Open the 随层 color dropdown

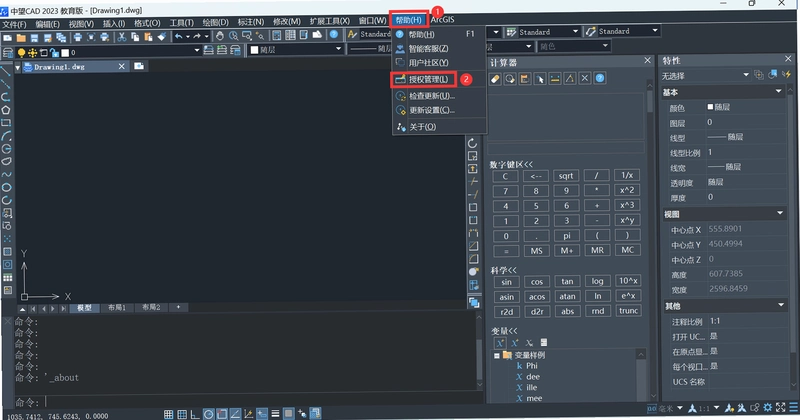coord(338,49)
